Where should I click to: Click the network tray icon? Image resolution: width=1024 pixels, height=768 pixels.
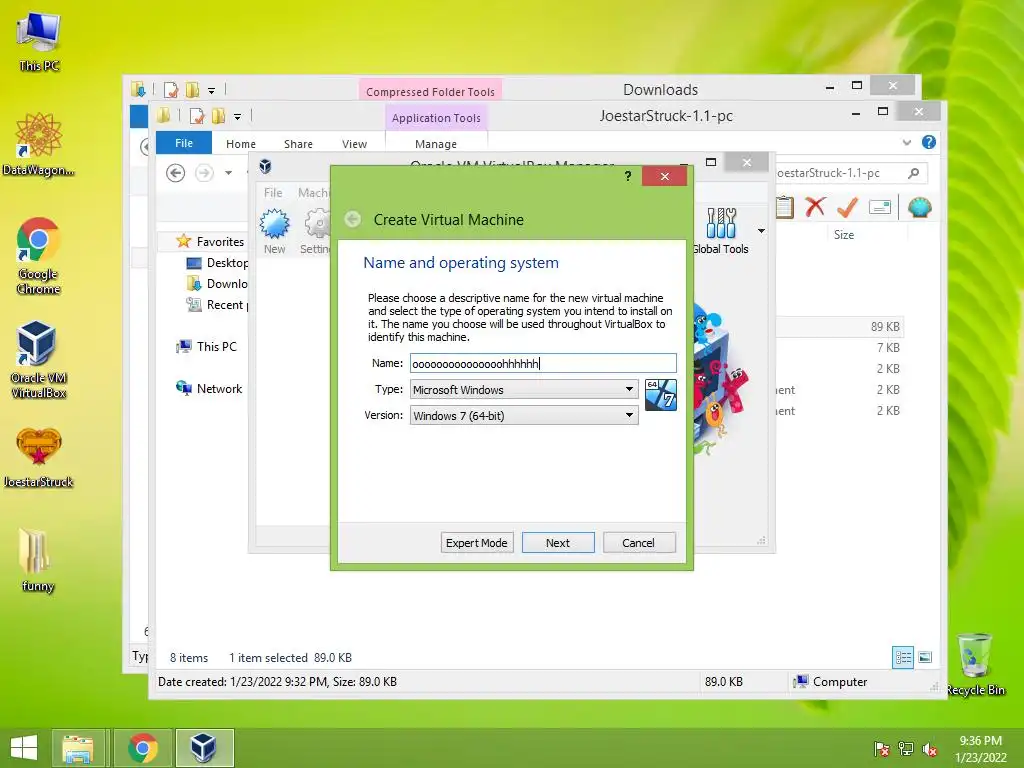point(906,749)
